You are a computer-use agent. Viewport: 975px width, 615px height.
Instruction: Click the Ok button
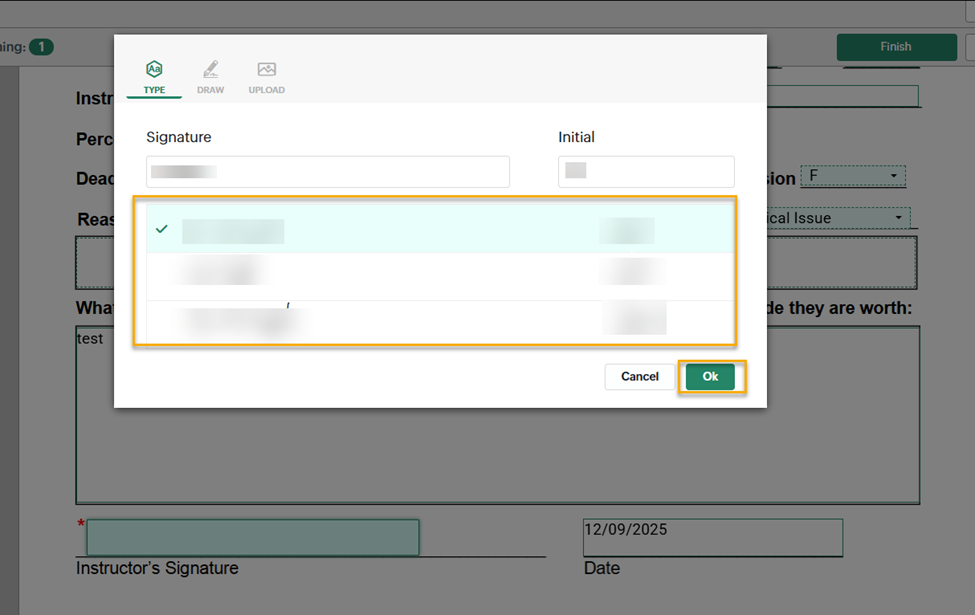[x=710, y=377]
